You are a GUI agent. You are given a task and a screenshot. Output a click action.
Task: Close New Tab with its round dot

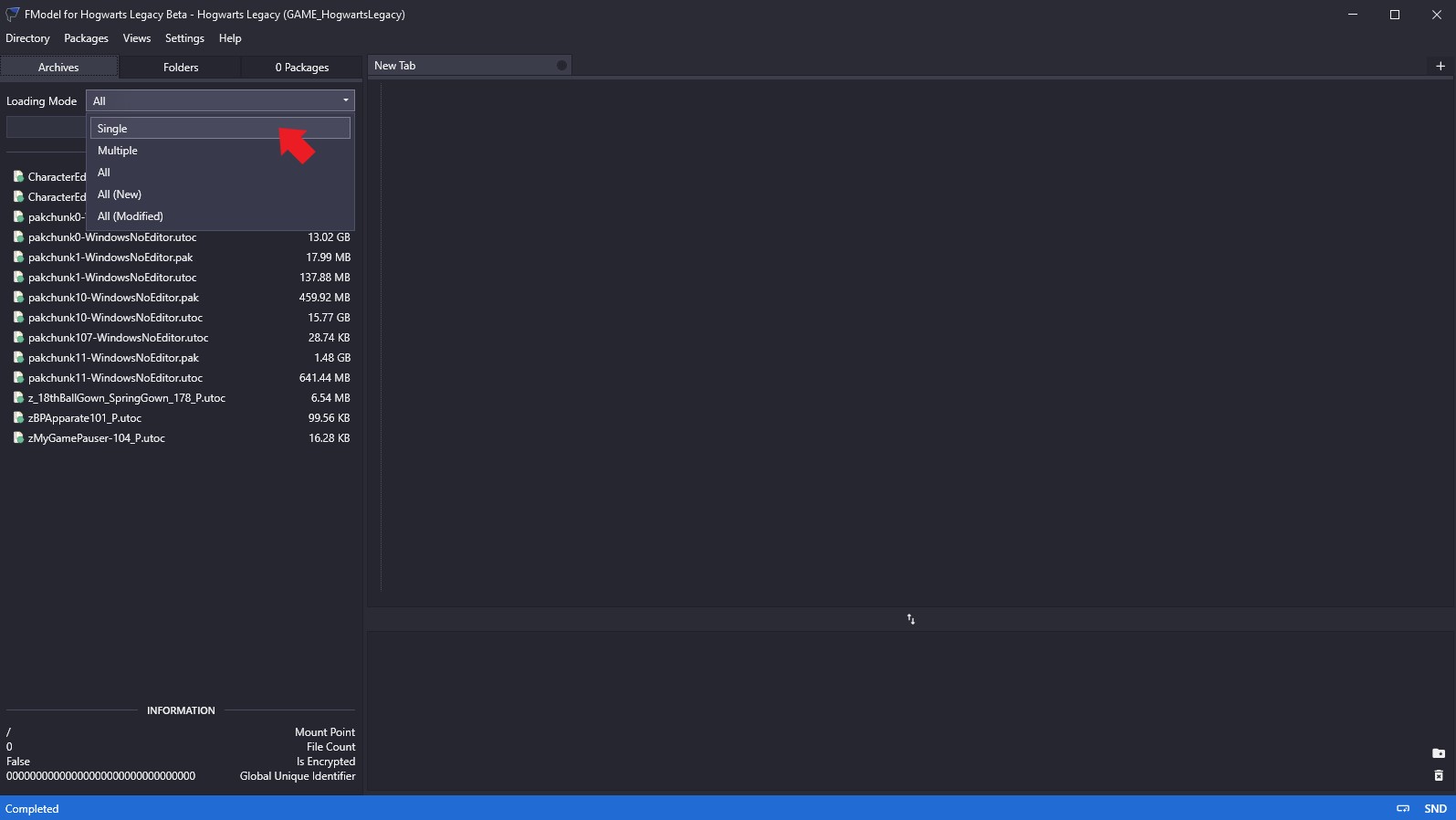pyautogui.click(x=561, y=66)
